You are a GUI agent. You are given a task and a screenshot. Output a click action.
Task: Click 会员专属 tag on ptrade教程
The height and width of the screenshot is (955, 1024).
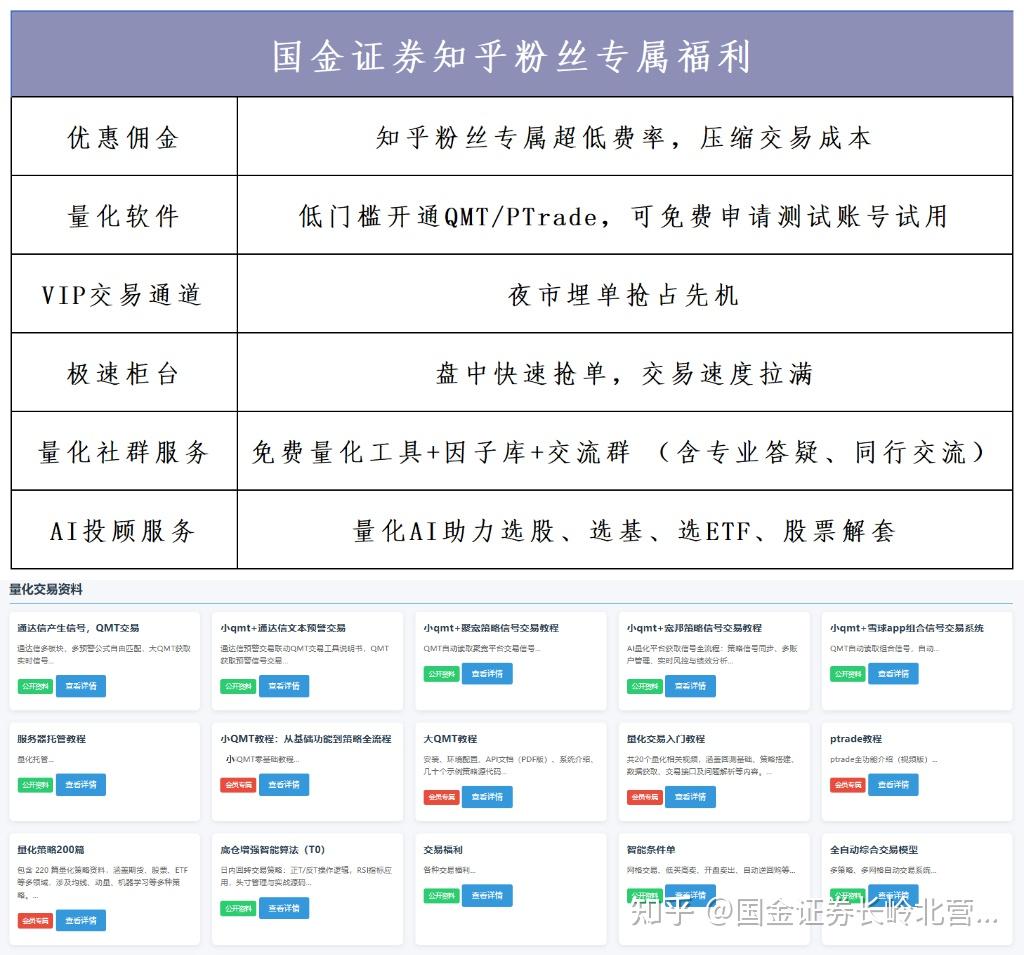point(847,785)
